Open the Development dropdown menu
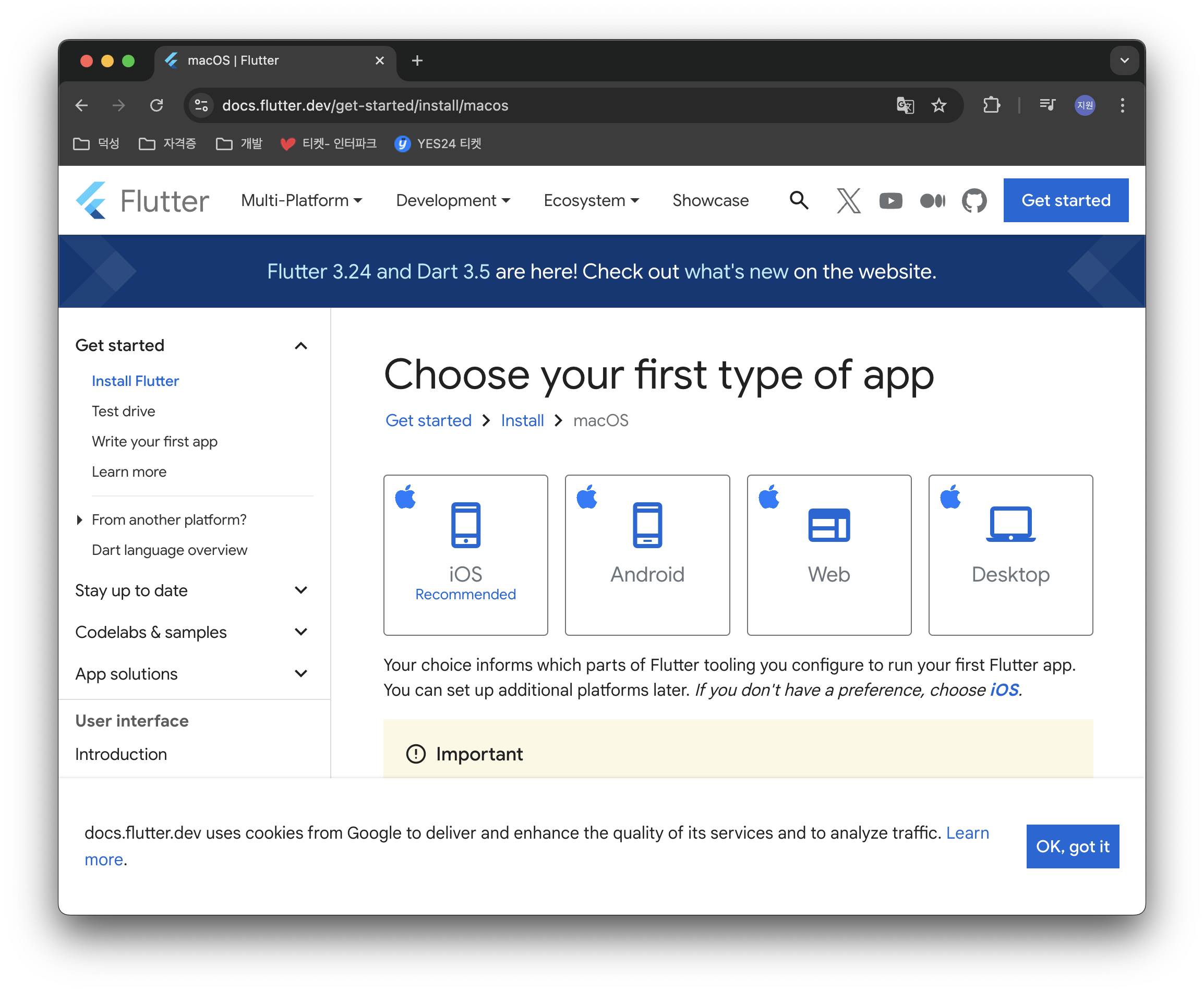1204x992 pixels. pyautogui.click(x=453, y=201)
